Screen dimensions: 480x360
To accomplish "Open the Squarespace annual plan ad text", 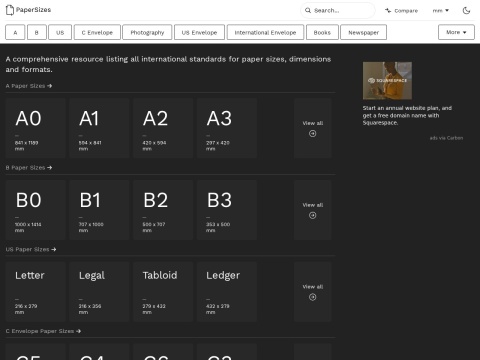I will tap(407, 115).
